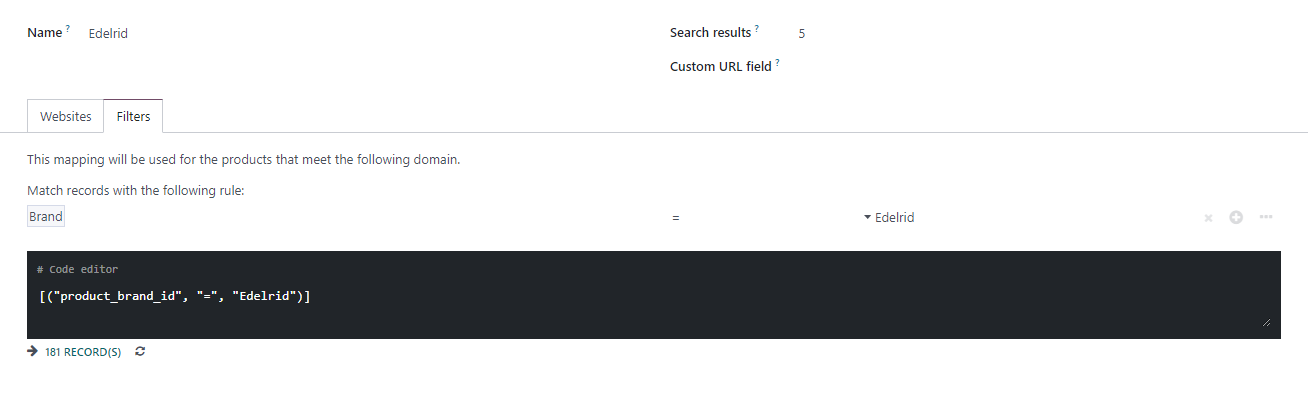
Task: Select the Filters tab
Action: click(x=133, y=116)
